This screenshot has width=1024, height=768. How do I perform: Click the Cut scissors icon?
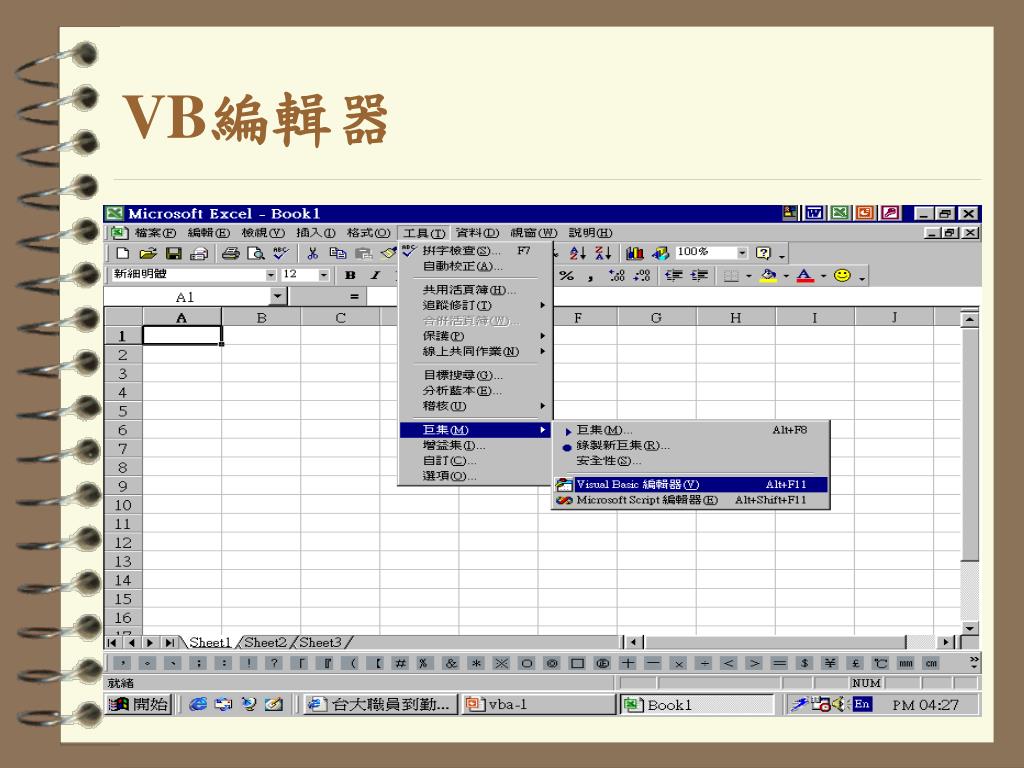pyautogui.click(x=312, y=253)
